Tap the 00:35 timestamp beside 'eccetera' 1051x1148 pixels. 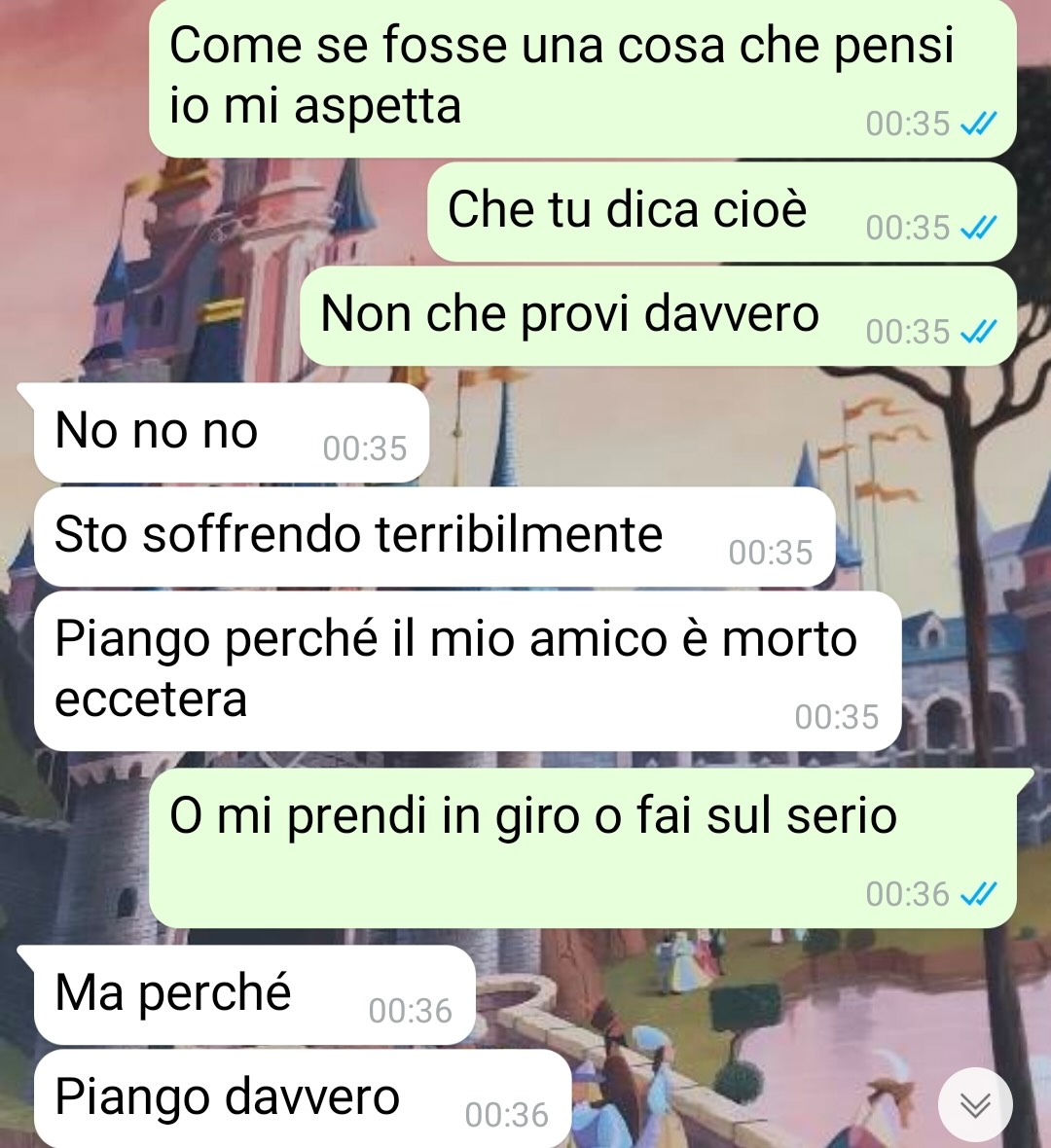tap(836, 718)
